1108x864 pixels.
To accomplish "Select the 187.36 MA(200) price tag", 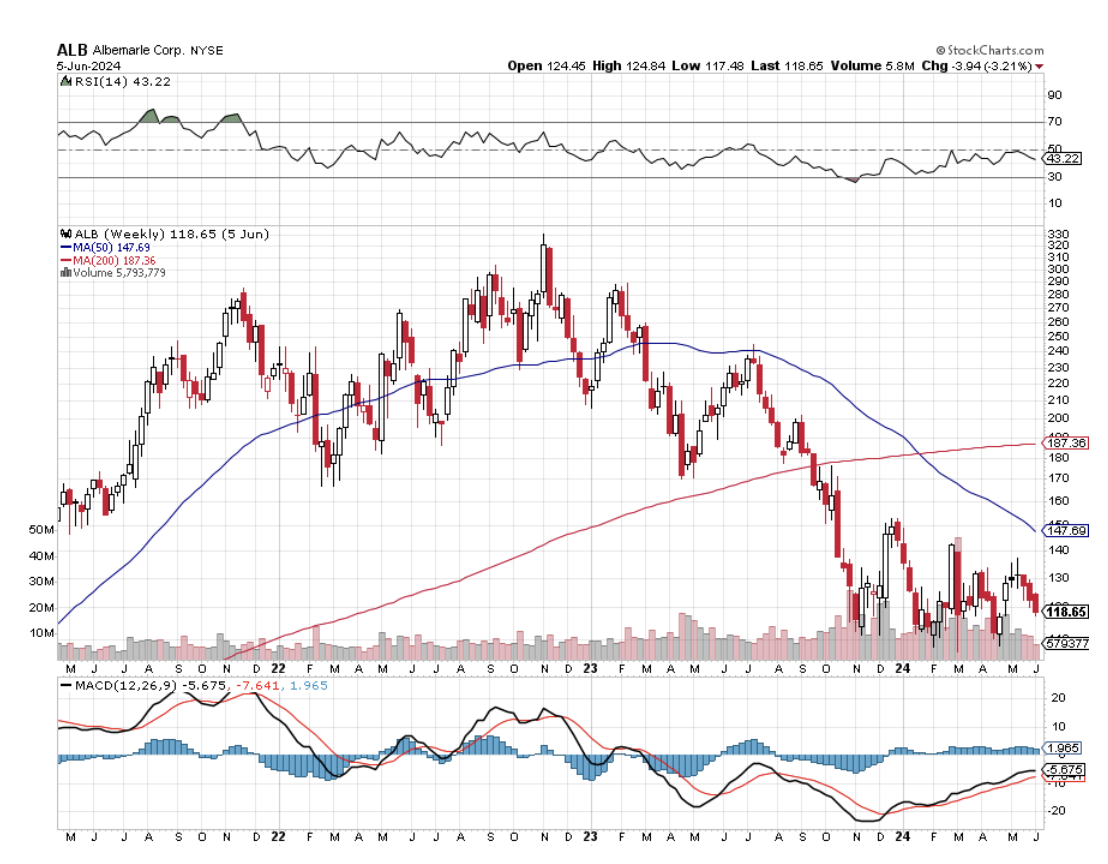I will click(x=1066, y=442).
